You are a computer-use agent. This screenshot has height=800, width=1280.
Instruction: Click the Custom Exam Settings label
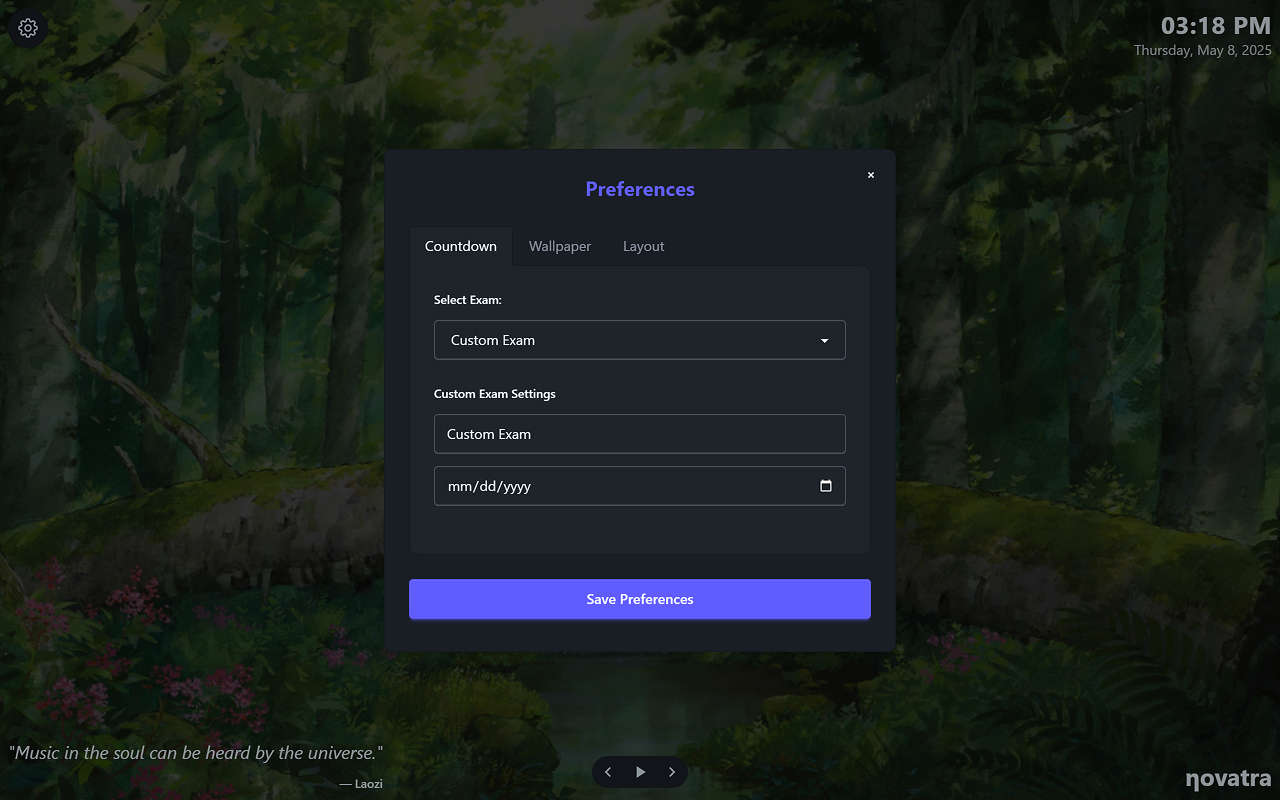pos(495,394)
